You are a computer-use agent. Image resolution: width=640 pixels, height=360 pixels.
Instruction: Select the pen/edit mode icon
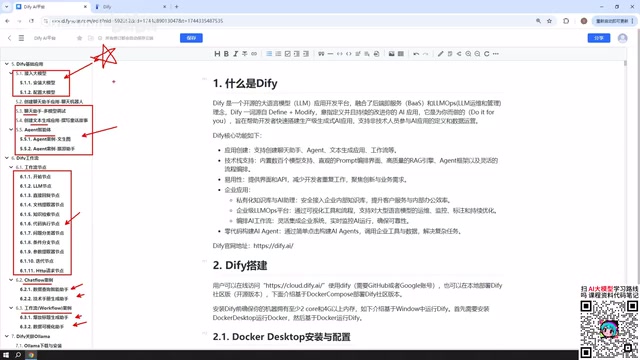[440, 54]
